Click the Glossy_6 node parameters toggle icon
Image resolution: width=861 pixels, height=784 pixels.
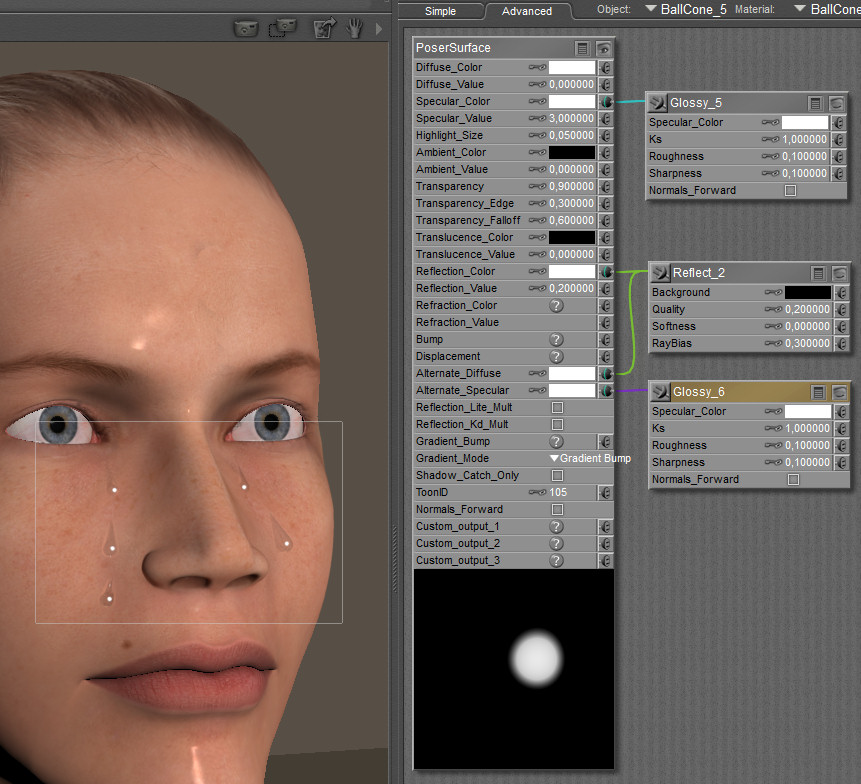point(817,392)
